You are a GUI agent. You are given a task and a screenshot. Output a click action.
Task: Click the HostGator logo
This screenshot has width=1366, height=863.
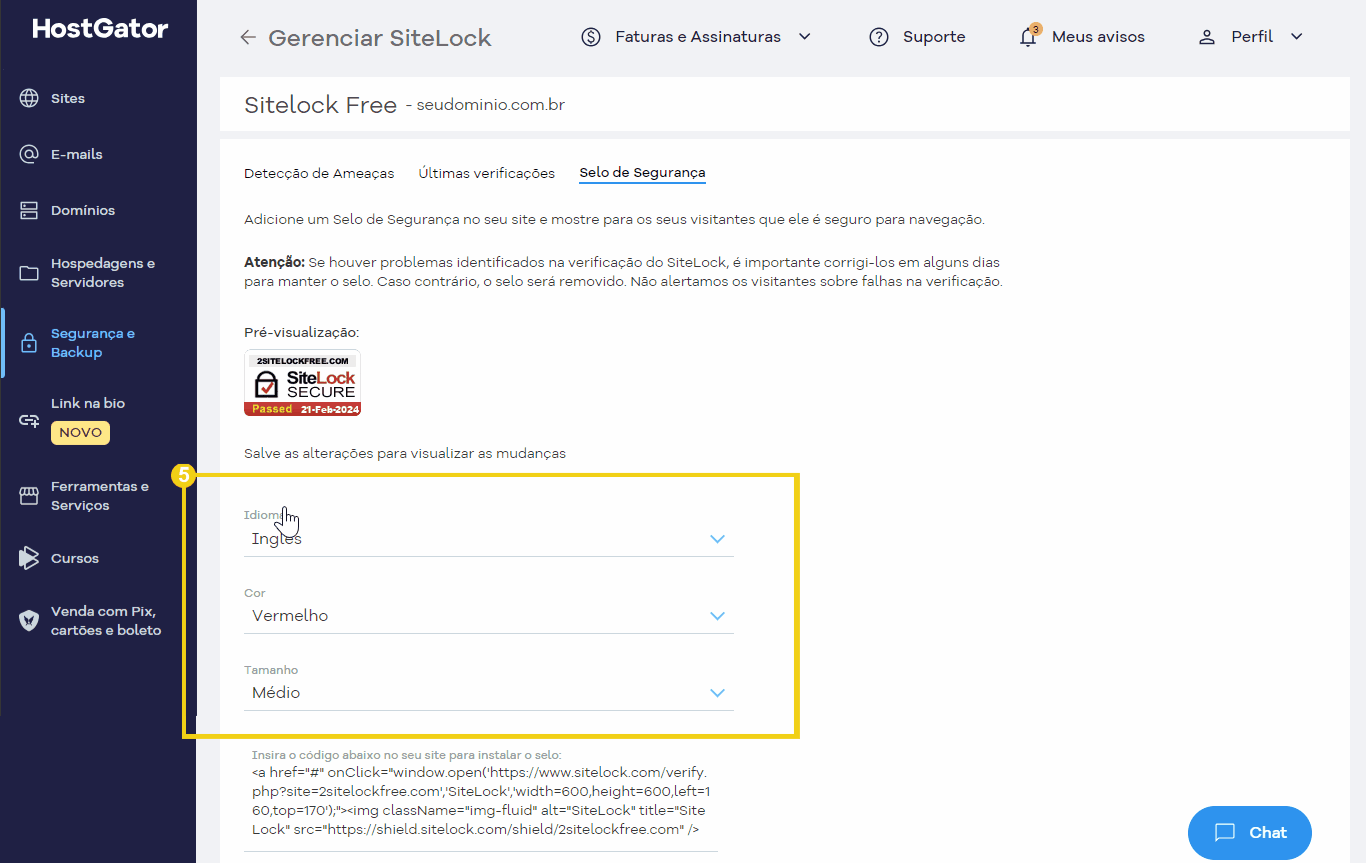(100, 28)
